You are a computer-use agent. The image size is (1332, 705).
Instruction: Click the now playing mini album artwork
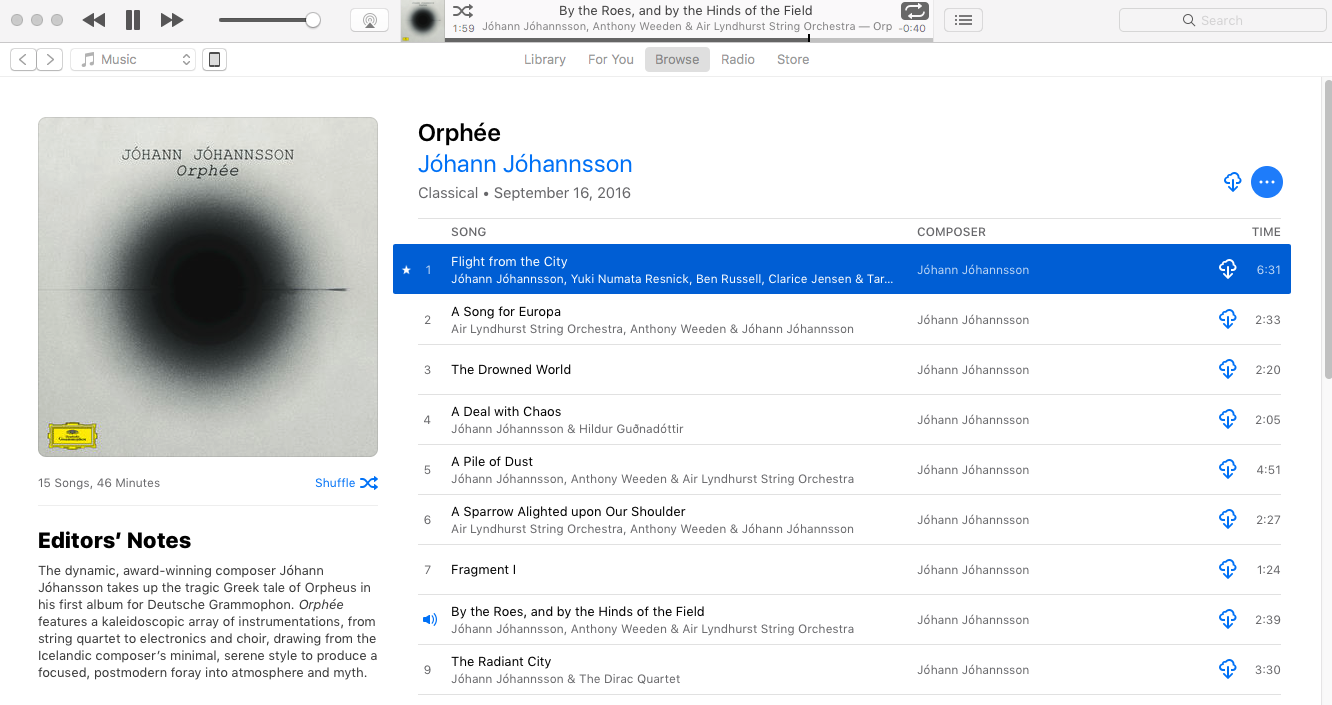pyautogui.click(x=423, y=21)
